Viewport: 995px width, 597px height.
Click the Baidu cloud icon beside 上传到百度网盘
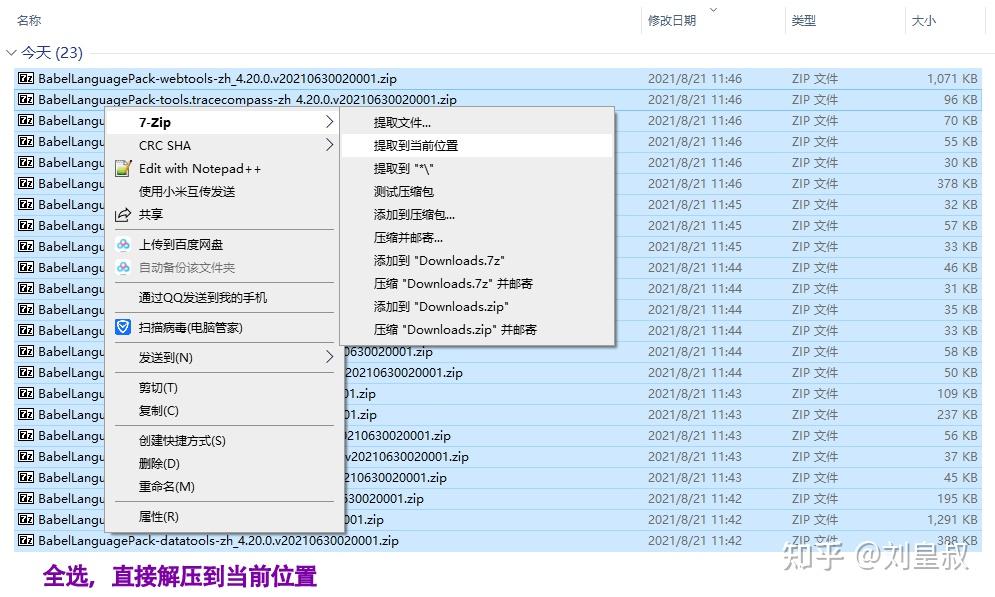pyautogui.click(x=123, y=245)
